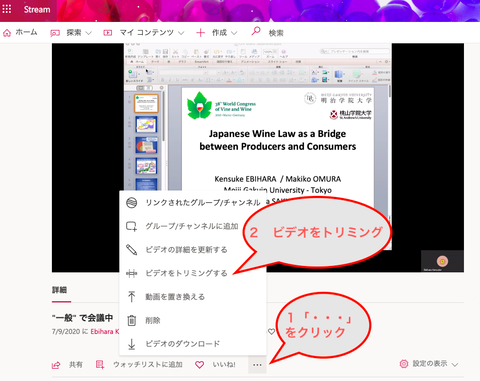This screenshot has width=480, height=381.
Task: Open the Ebihara K uploader link
Action: 105,332
